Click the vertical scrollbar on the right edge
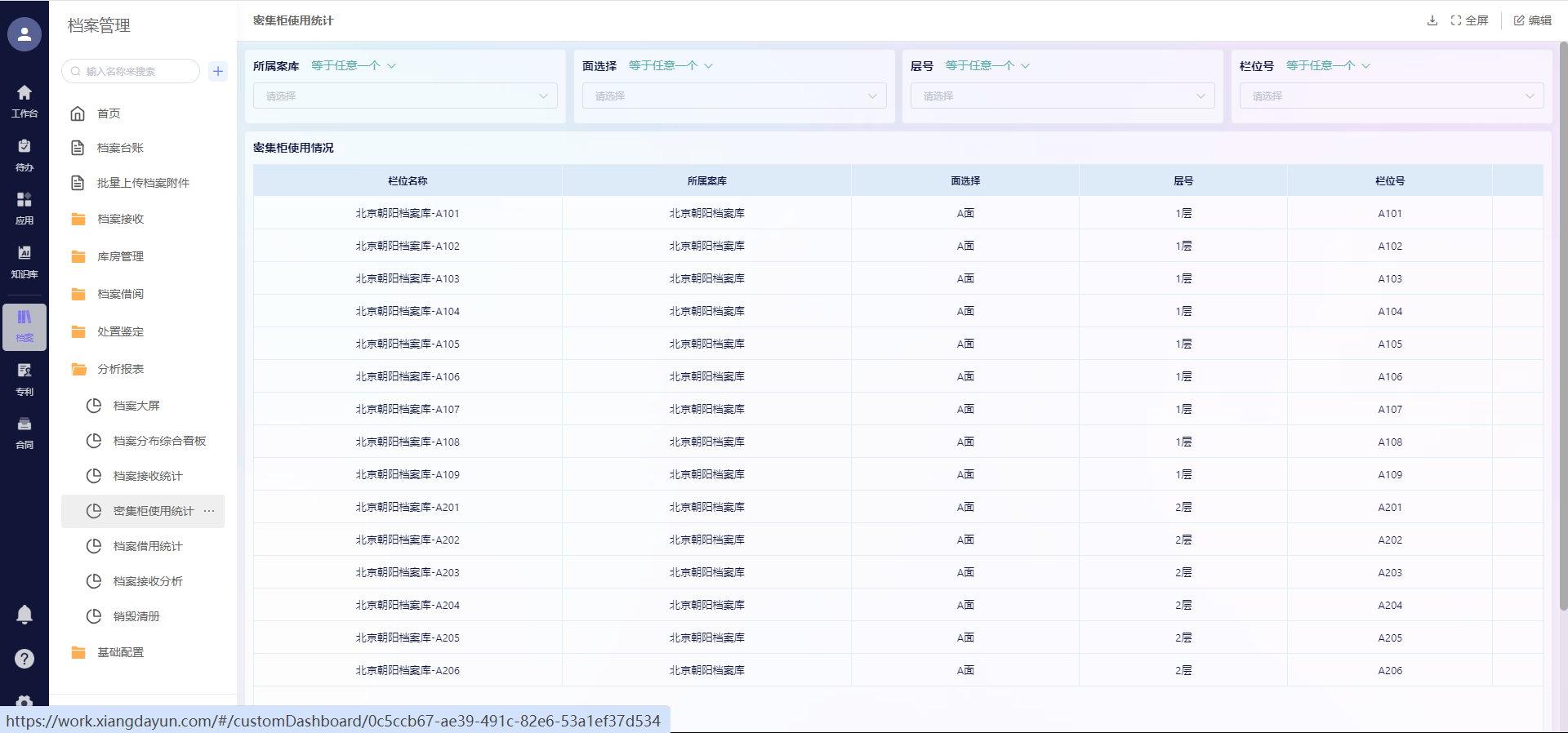 (1563, 327)
